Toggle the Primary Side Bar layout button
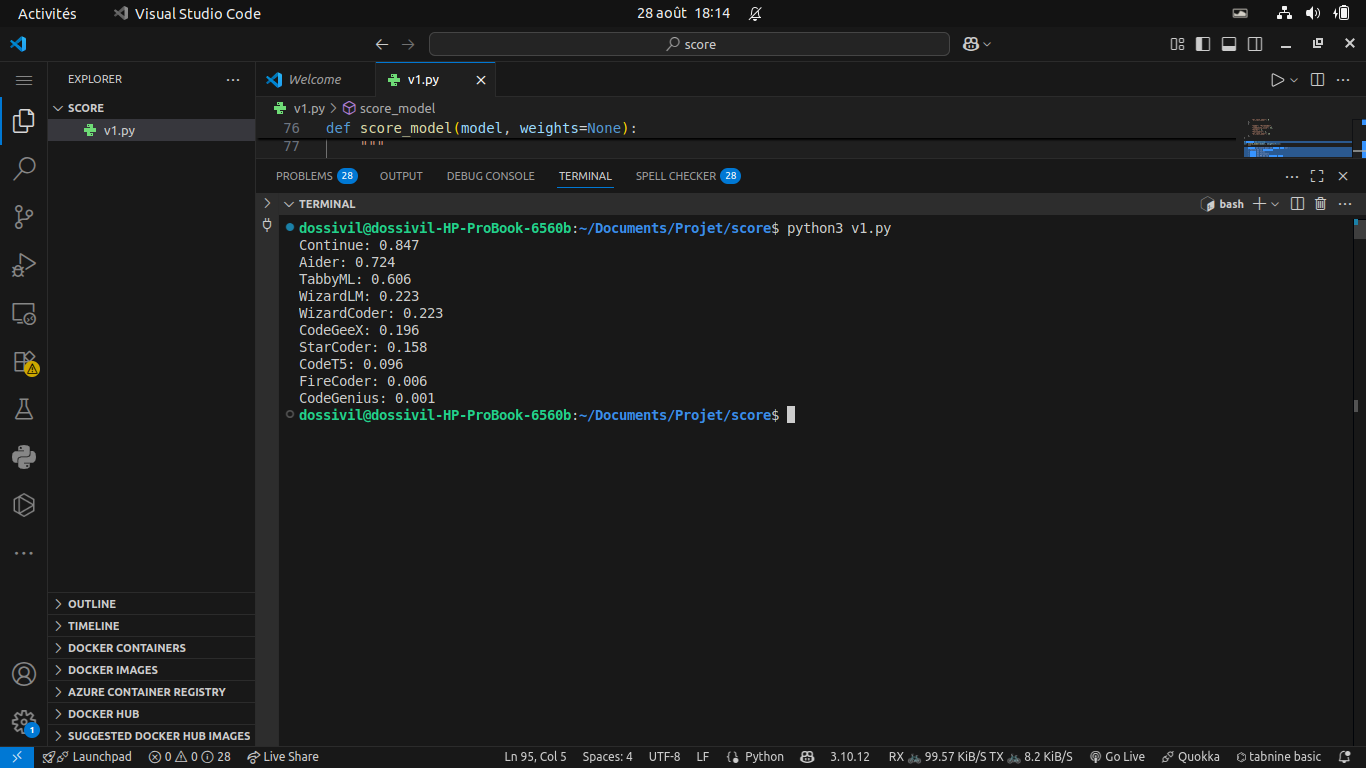Viewport: 1366px width, 768px height. (x=1203, y=44)
